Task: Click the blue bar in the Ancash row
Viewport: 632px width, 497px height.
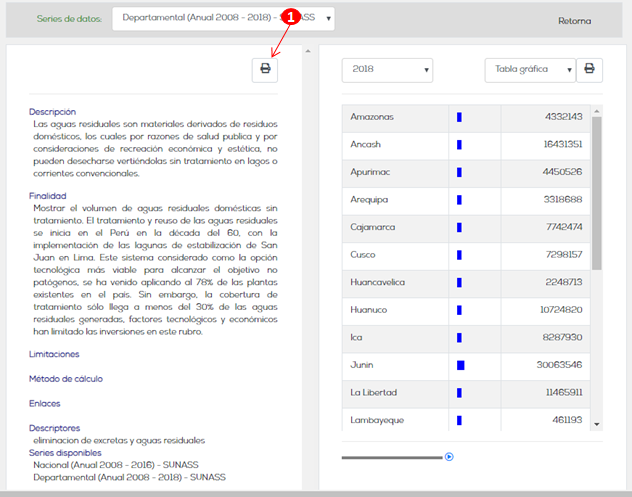Action: click(x=459, y=144)
